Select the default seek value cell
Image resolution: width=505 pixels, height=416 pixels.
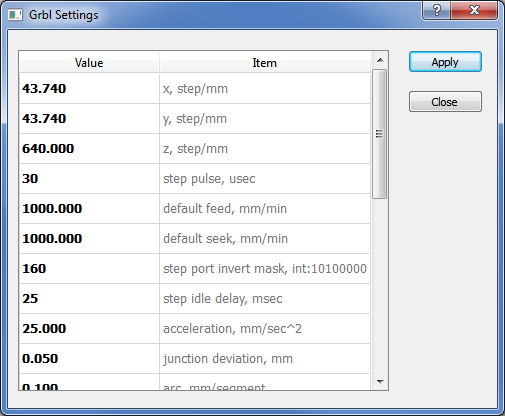pyautogui.click(x=89, y=239)
